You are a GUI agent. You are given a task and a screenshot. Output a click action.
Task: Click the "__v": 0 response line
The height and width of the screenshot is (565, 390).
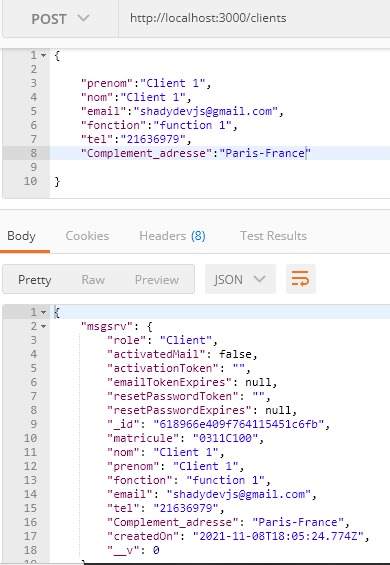tap(133, 551)
